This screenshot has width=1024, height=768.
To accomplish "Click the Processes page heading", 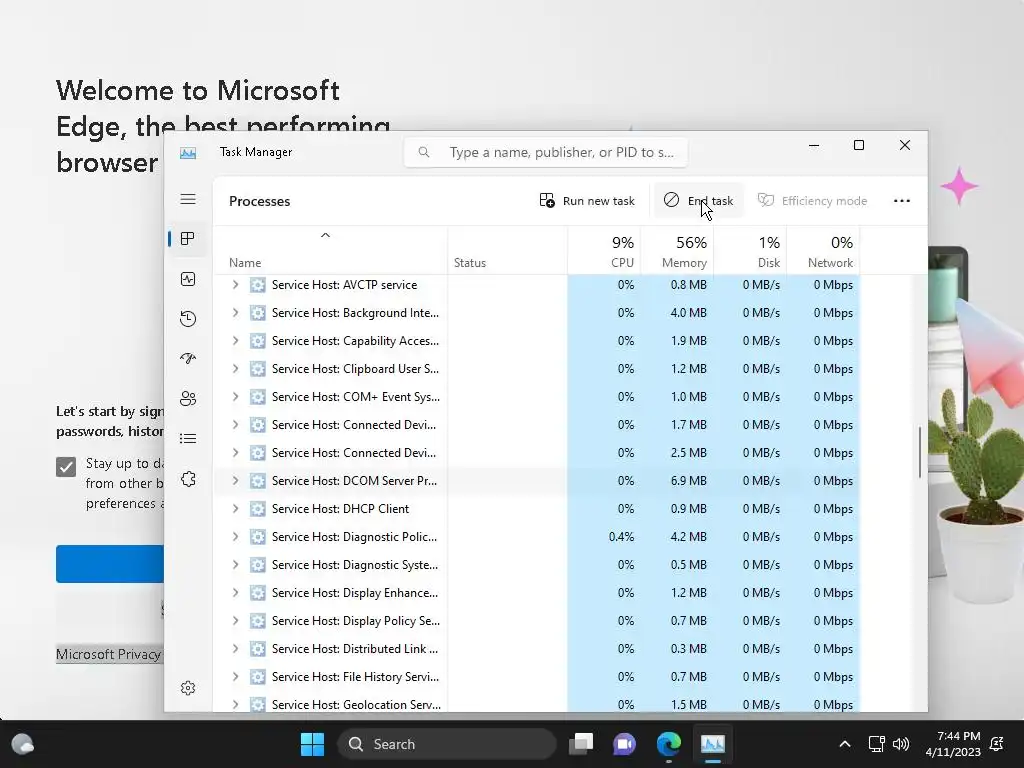I will (x=259, y=201).
